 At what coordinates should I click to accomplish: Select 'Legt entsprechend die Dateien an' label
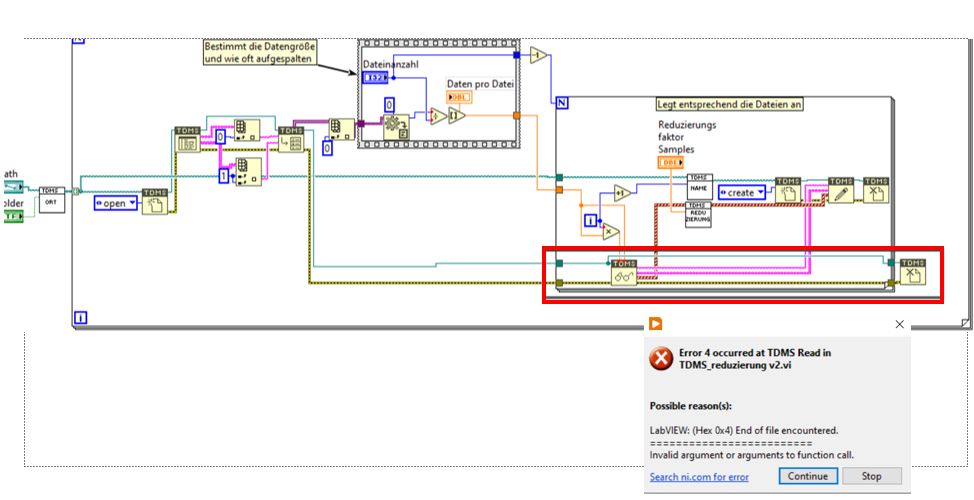(730, 105)
